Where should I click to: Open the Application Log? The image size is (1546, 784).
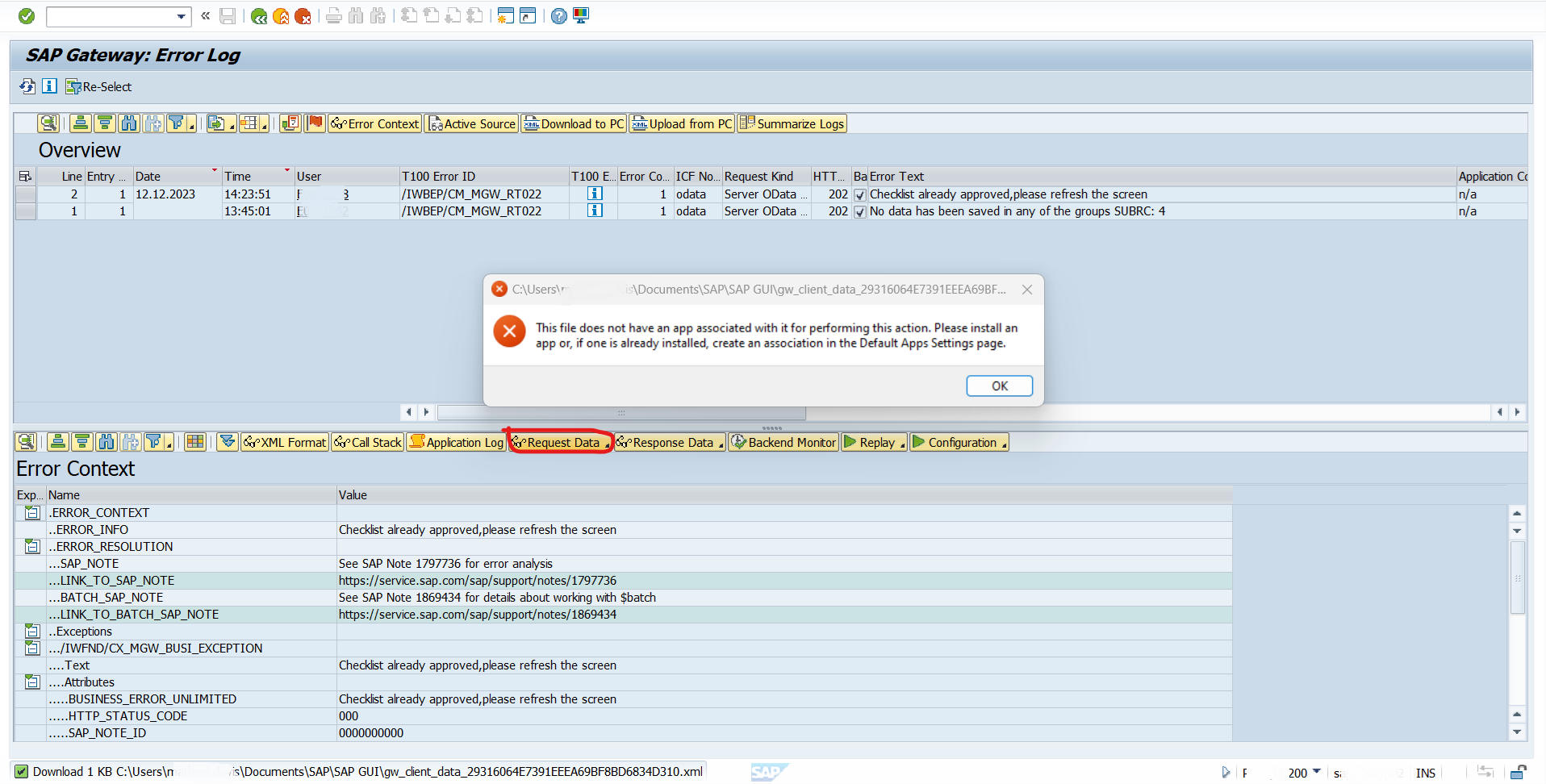[x=456, y=442]
